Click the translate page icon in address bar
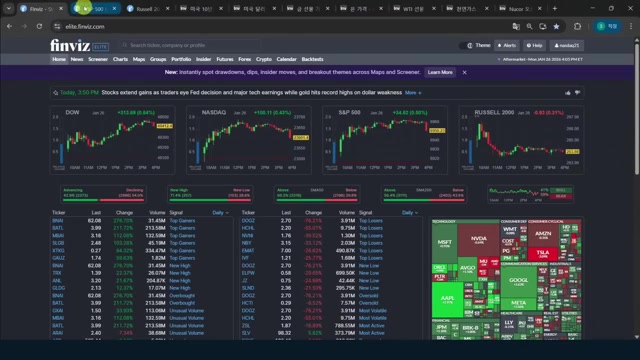This screenshot has height=360, width=640. [516, 26]
